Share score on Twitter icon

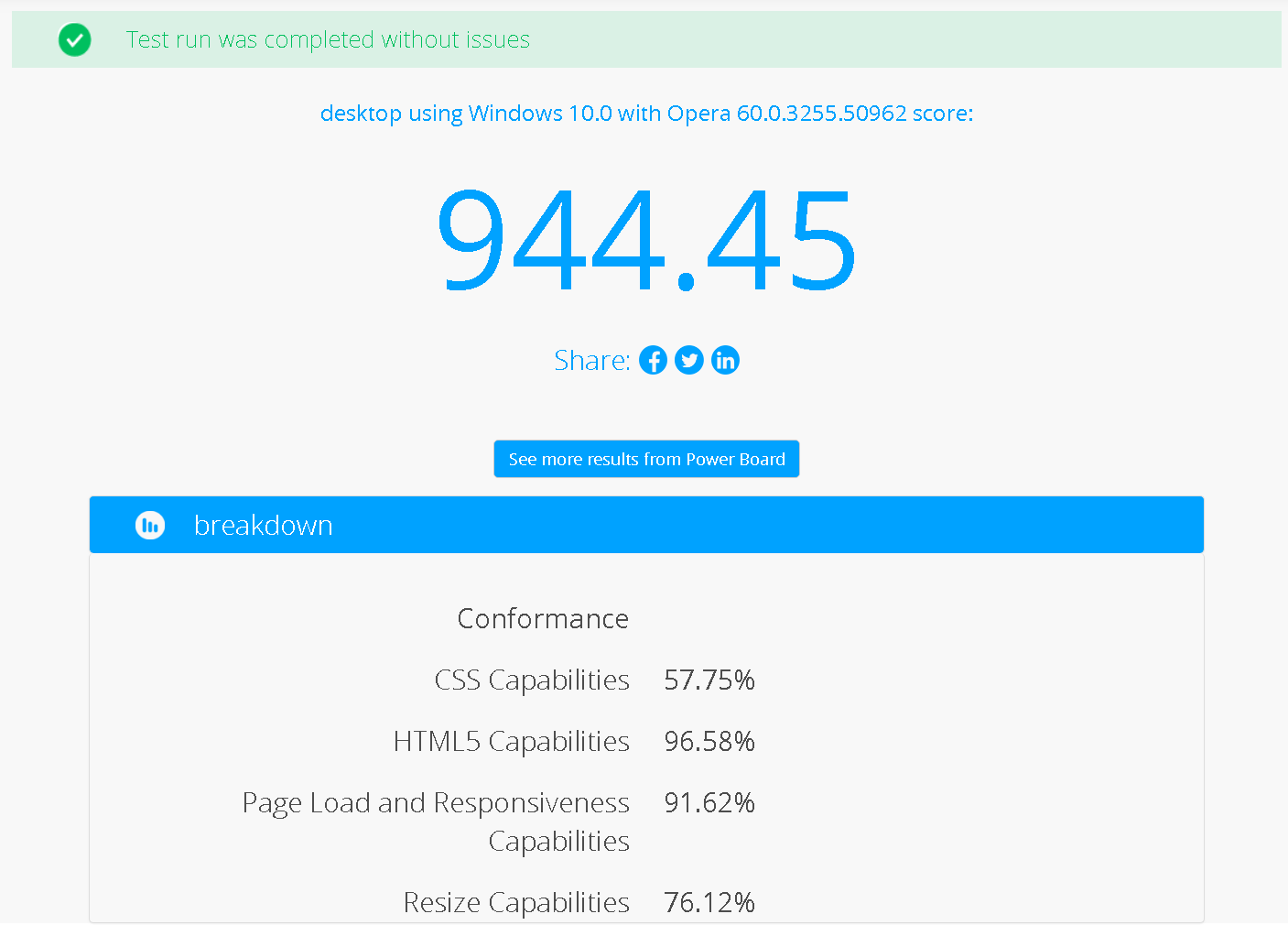tap(689, 360)
